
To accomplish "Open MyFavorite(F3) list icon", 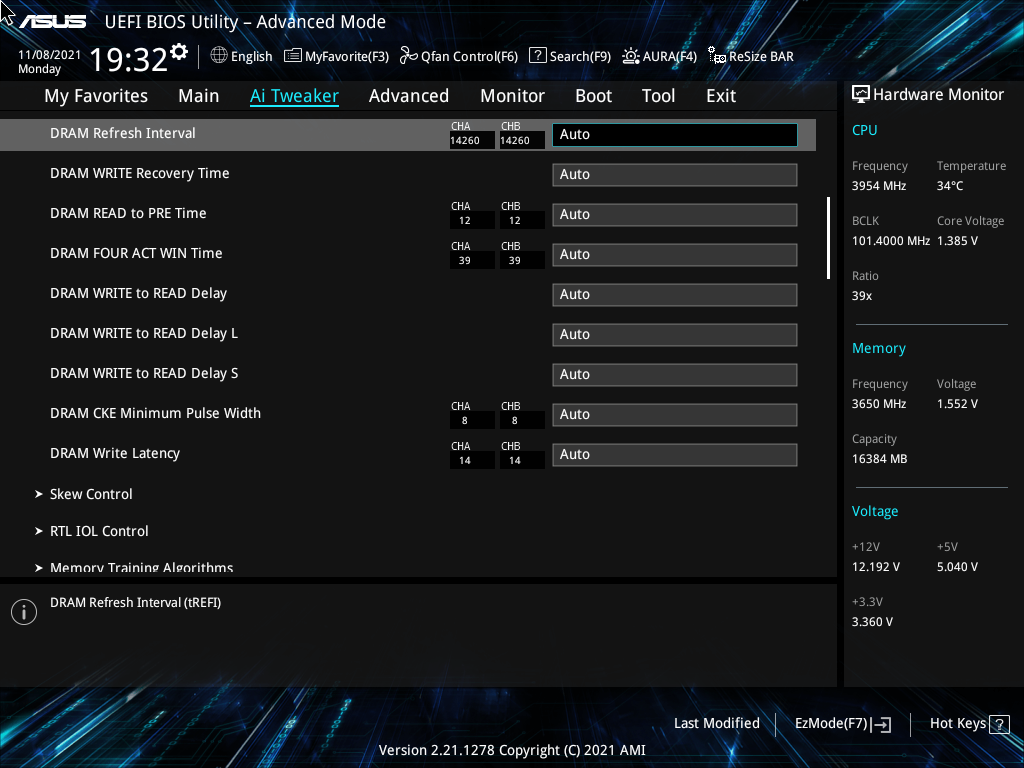I will 293,56.
